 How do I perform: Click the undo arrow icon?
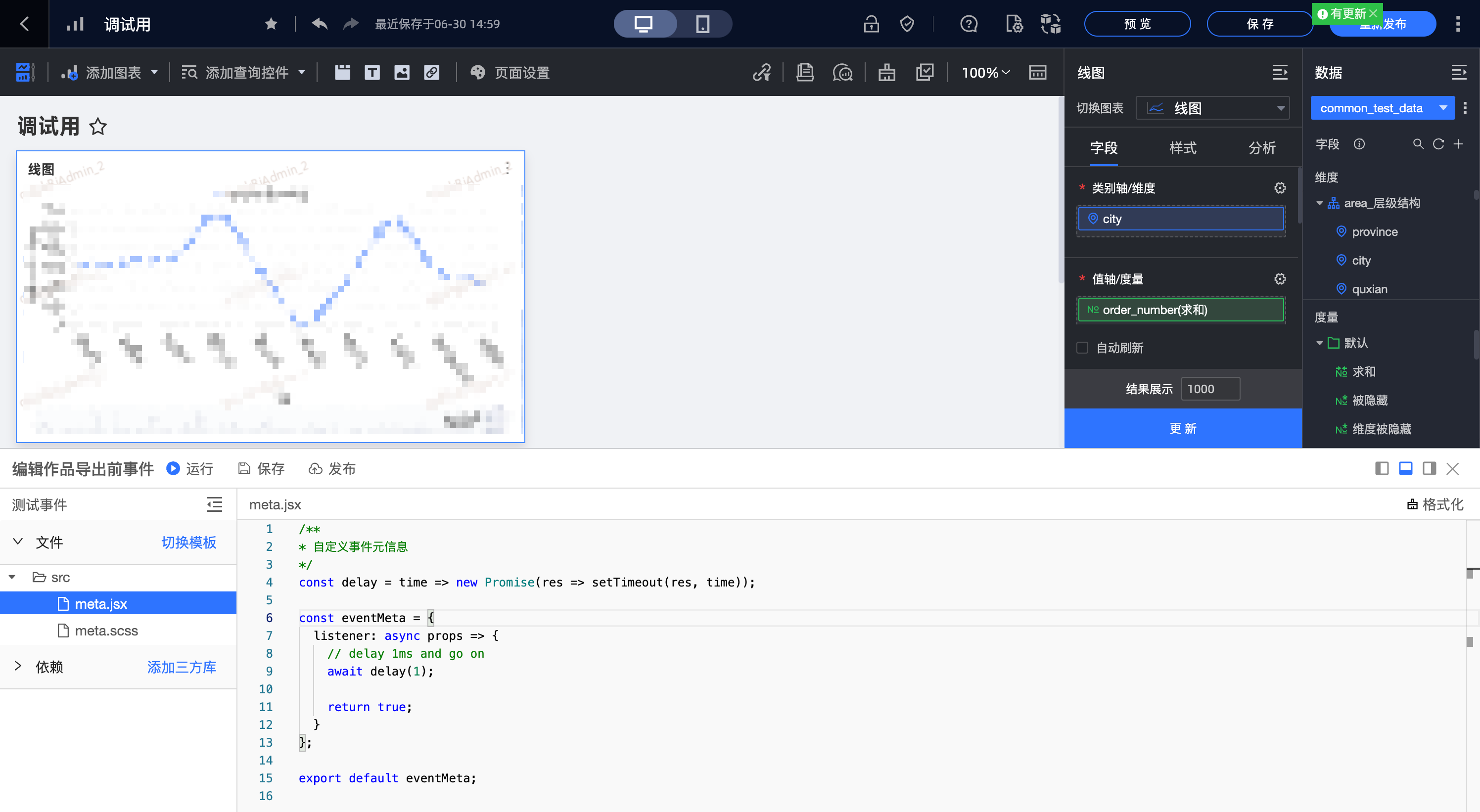tap(320, 24)
